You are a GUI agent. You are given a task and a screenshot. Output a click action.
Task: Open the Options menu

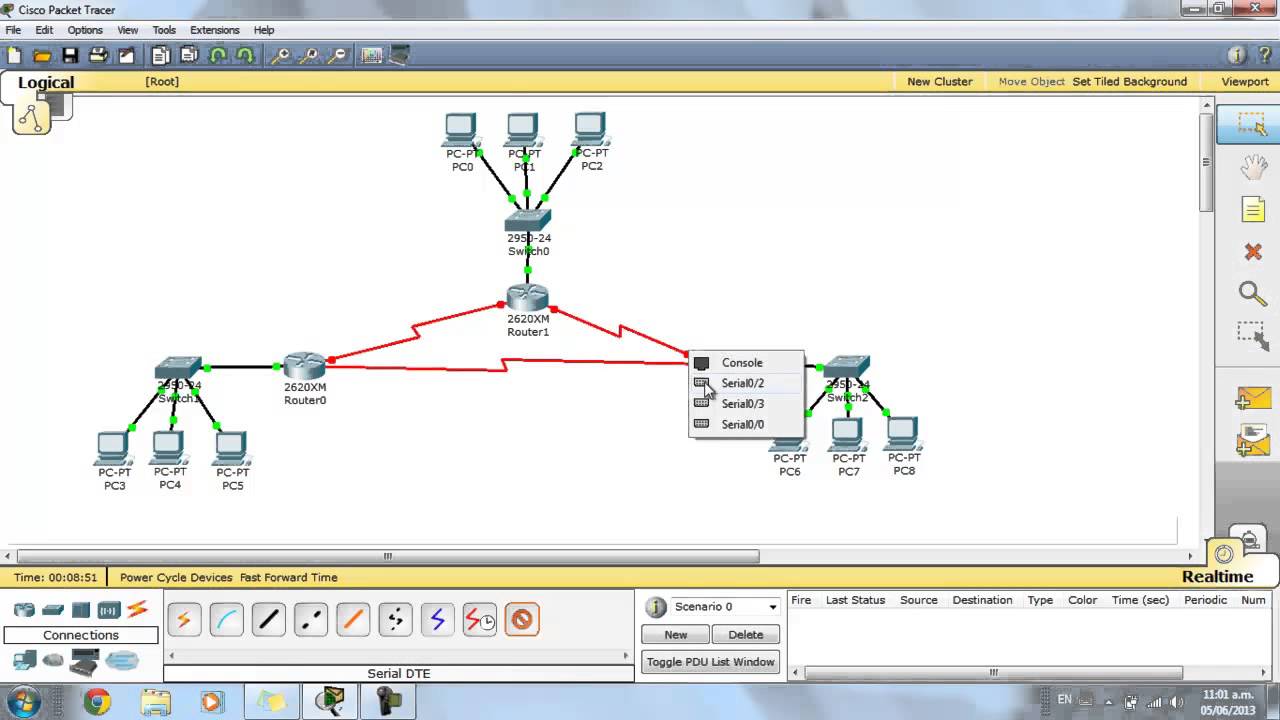(x=85, y=30)
